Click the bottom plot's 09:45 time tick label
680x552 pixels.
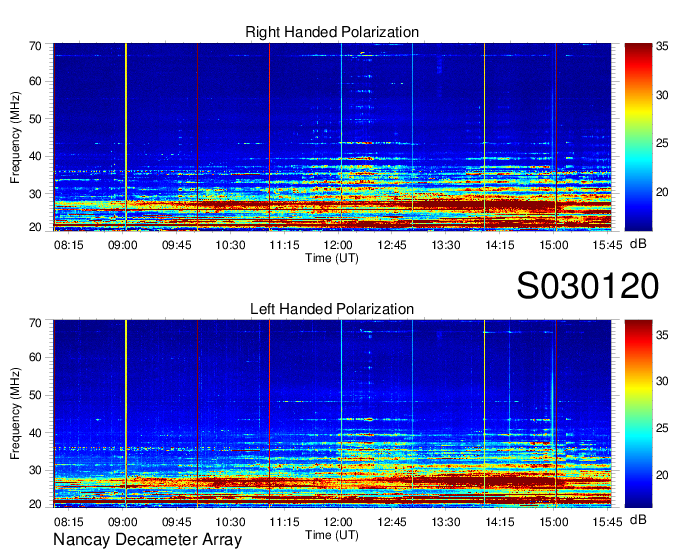point(177,522)
